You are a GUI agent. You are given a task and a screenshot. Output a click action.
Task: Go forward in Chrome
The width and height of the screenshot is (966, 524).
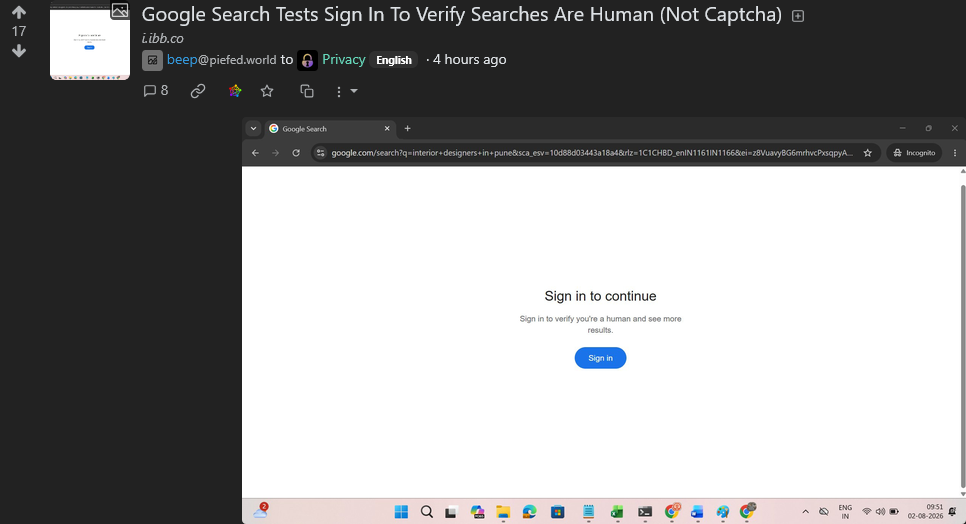tap(275, 153)
